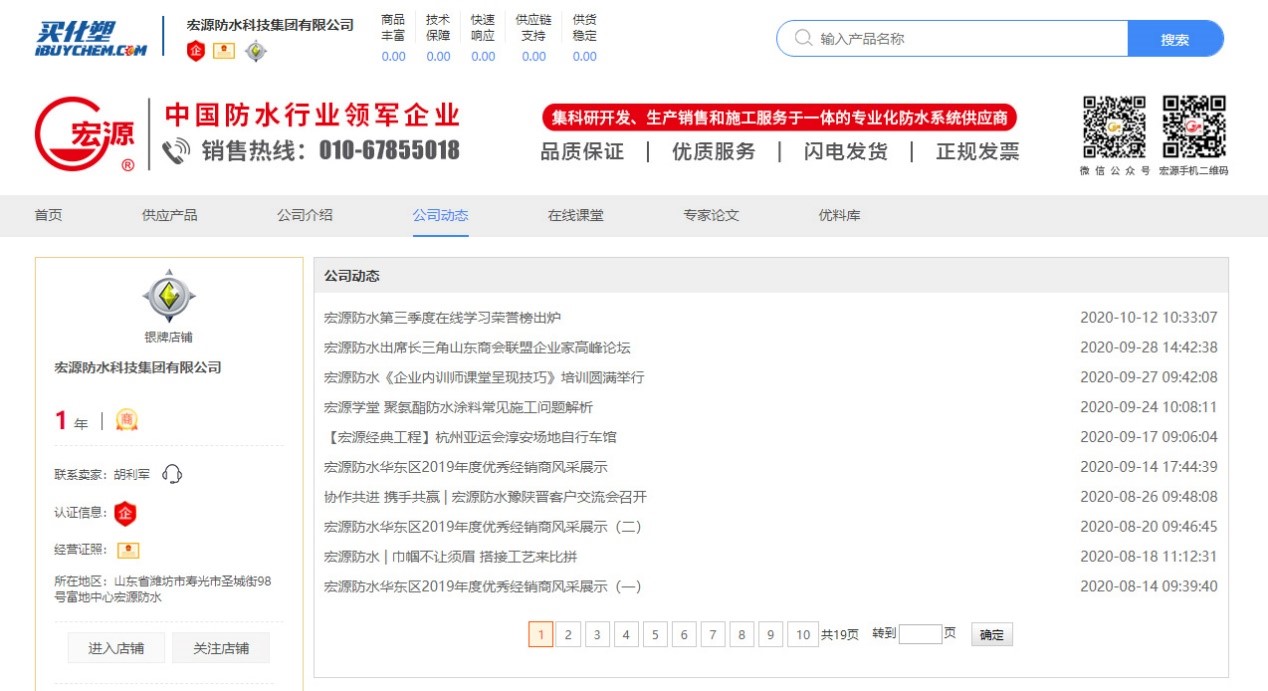
Task: Go to page 10
Action: point(803,634)
